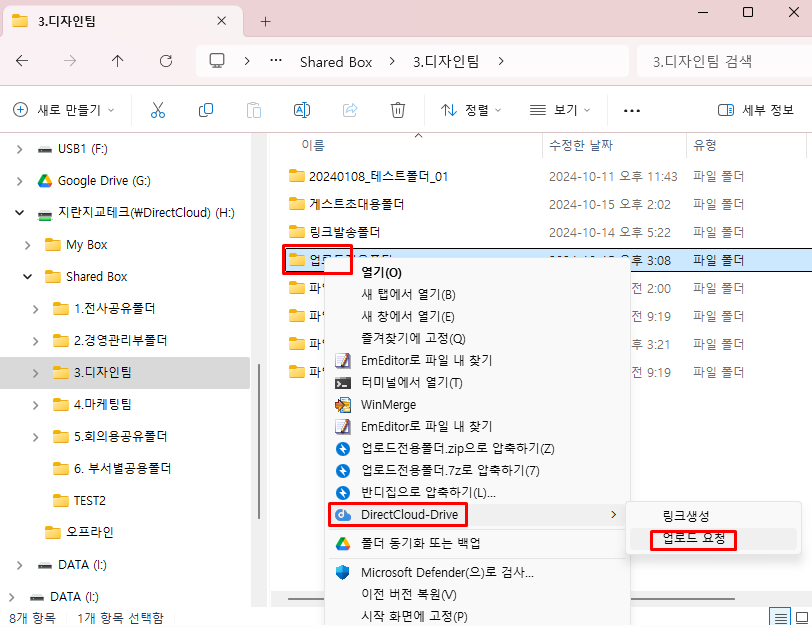Click the 새로 만들기 button
The height and width of the screenshot is (627, 812).
63,110
